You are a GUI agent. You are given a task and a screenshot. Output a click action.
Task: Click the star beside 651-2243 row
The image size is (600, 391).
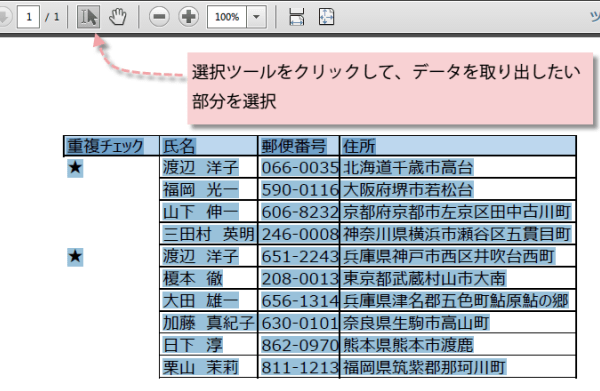click(x=75, y=257)
